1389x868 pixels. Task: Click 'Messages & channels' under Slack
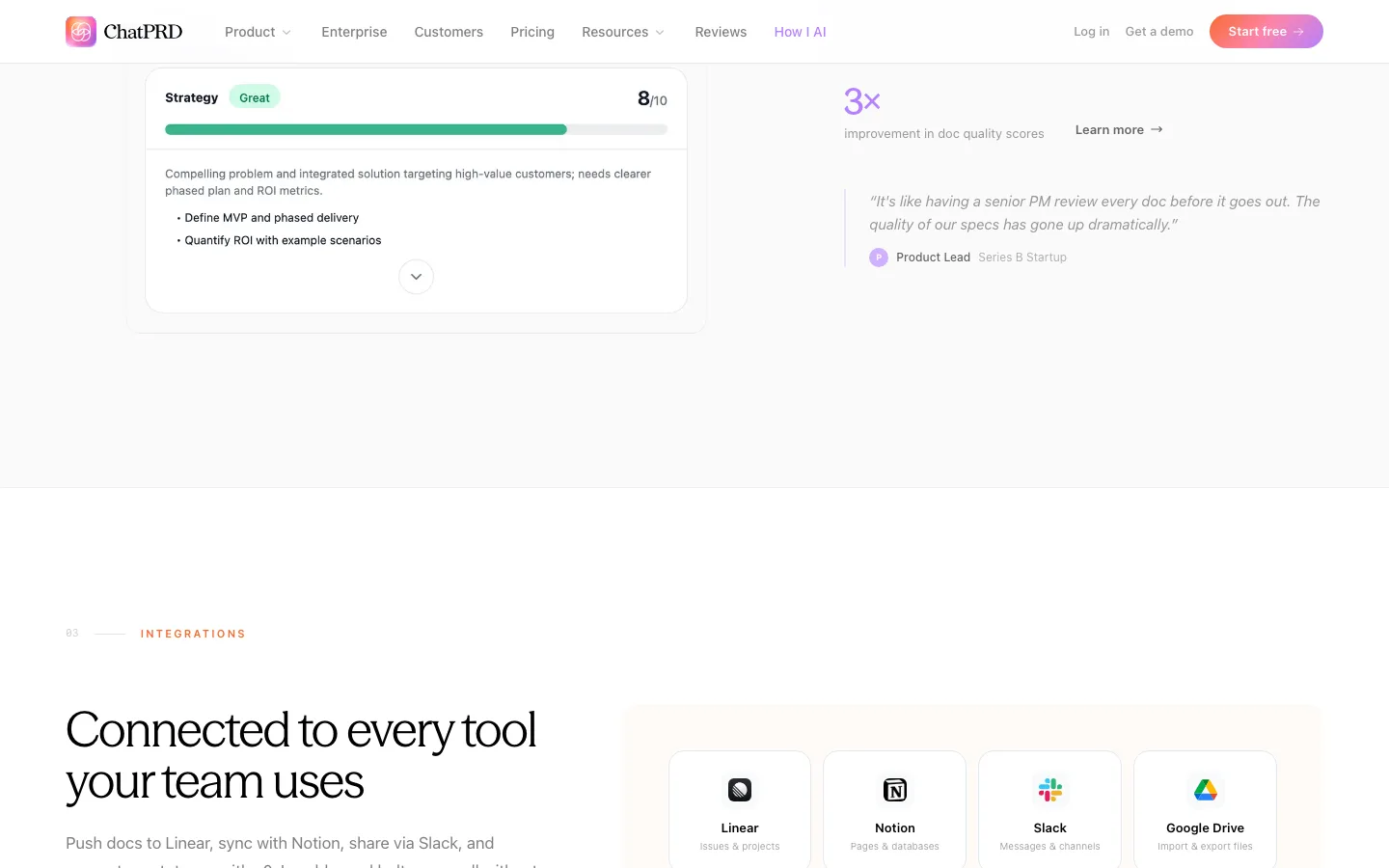1050,847
